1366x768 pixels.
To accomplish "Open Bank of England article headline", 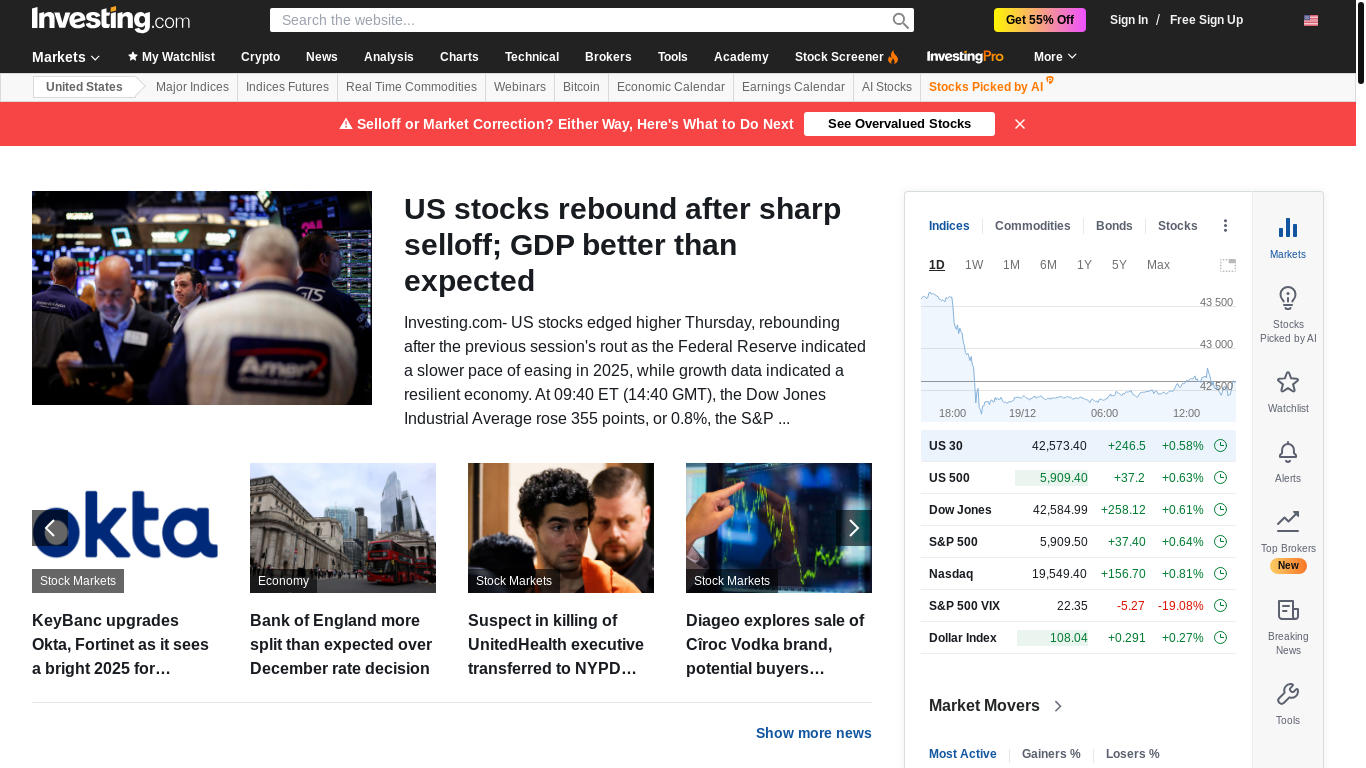I will [x=341, y=644].
